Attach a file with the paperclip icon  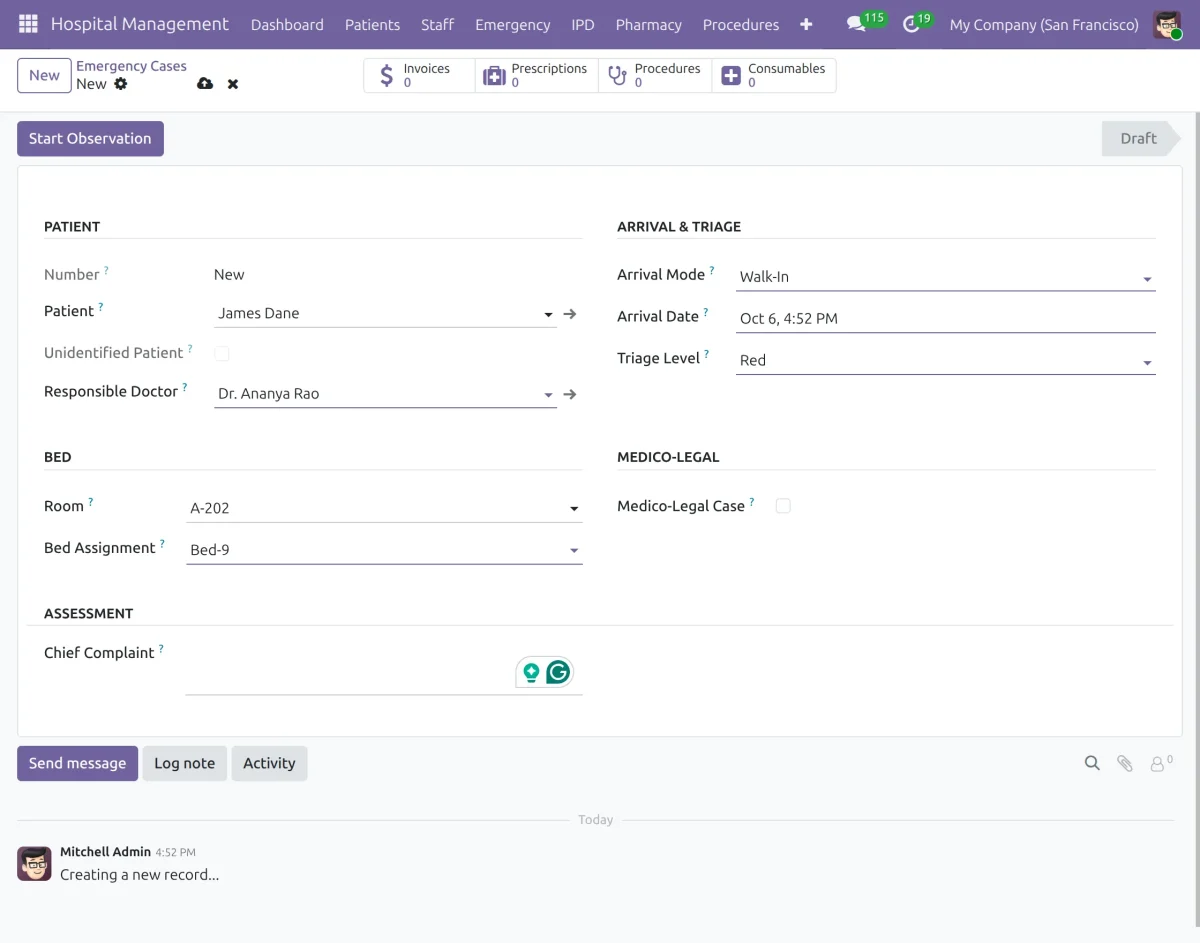tap(1125, 763)
